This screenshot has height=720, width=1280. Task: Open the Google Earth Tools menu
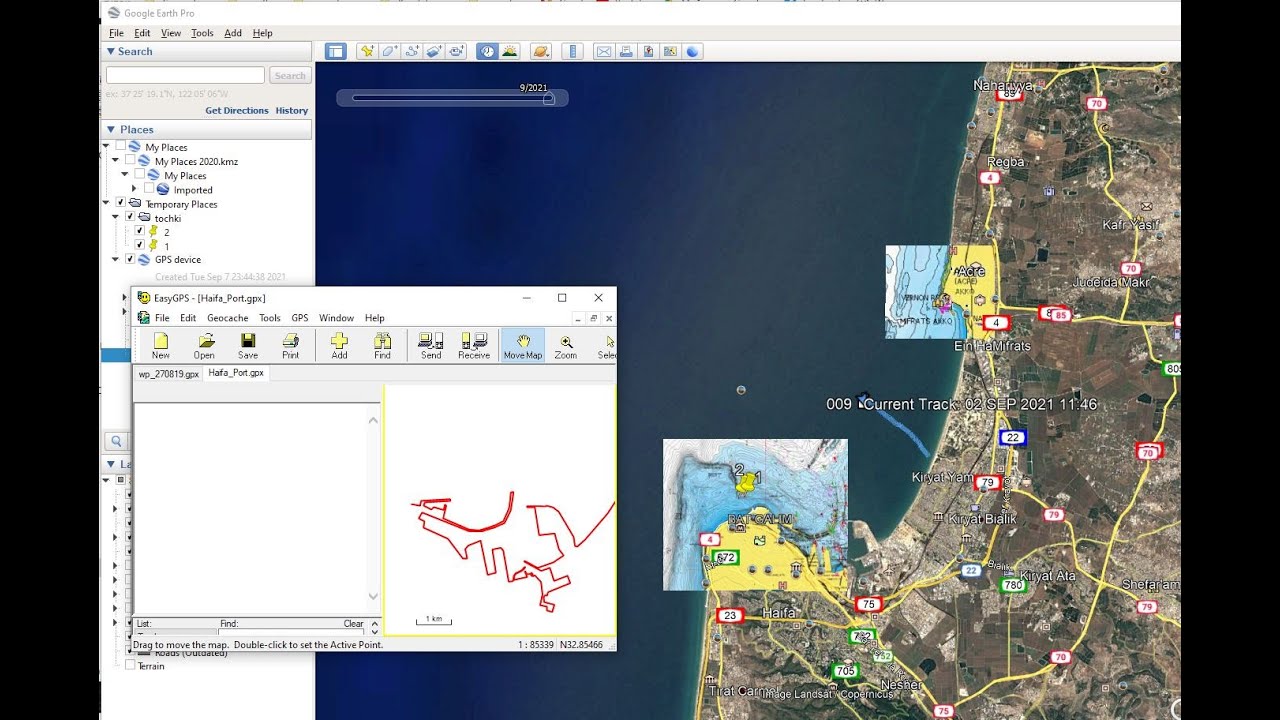click(x=202, y=33)
